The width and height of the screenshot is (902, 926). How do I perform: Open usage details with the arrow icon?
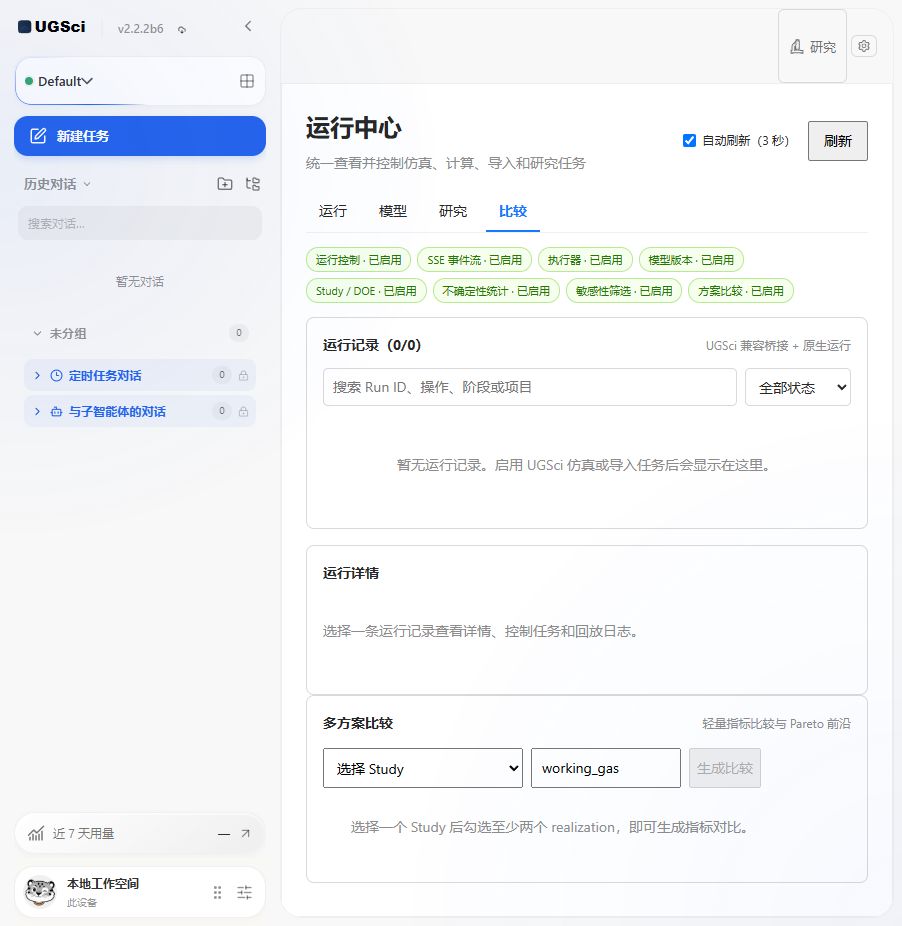coord(246,833)
